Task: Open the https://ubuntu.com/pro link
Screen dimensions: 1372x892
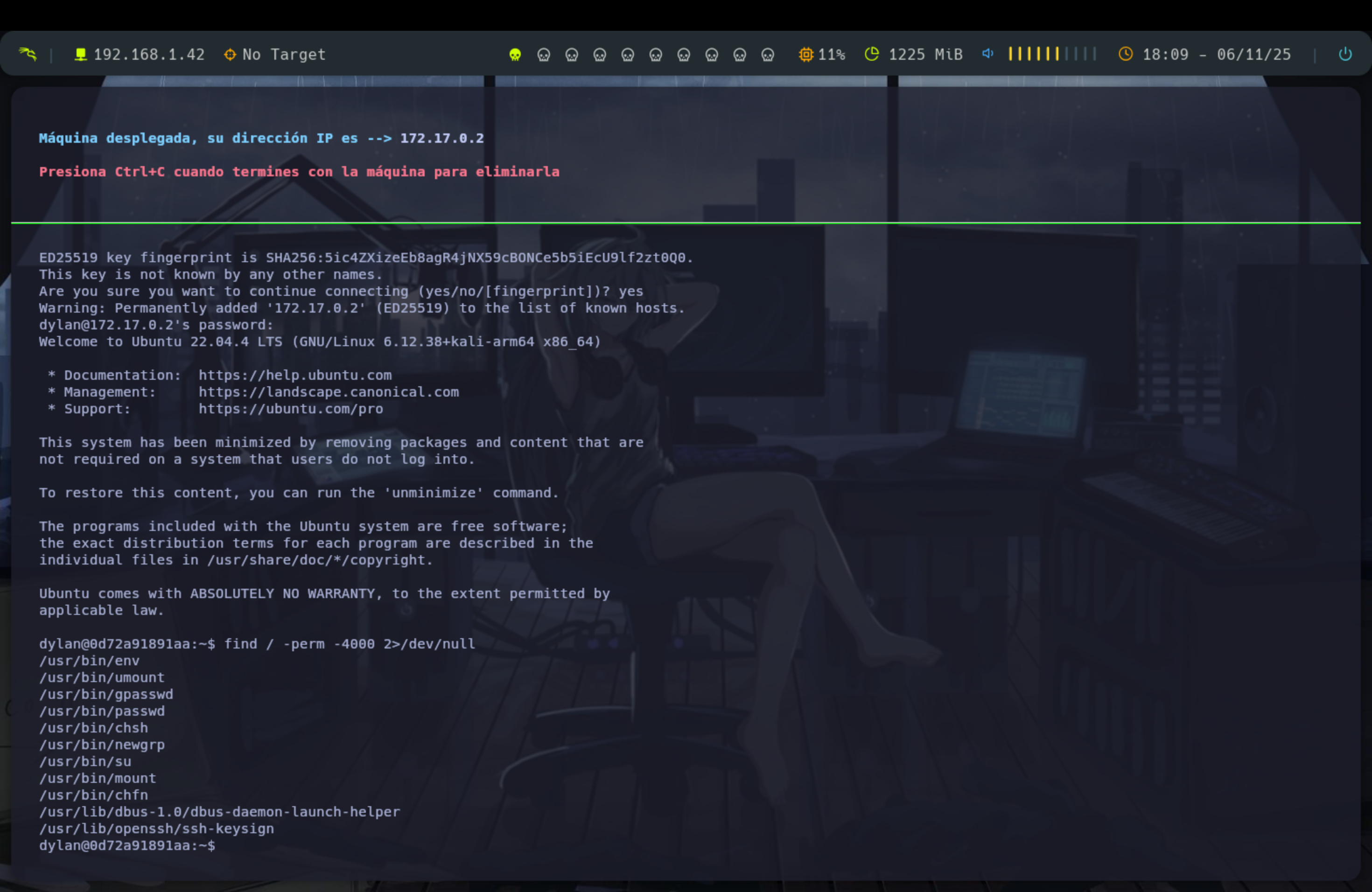Action: pos(291,409)
